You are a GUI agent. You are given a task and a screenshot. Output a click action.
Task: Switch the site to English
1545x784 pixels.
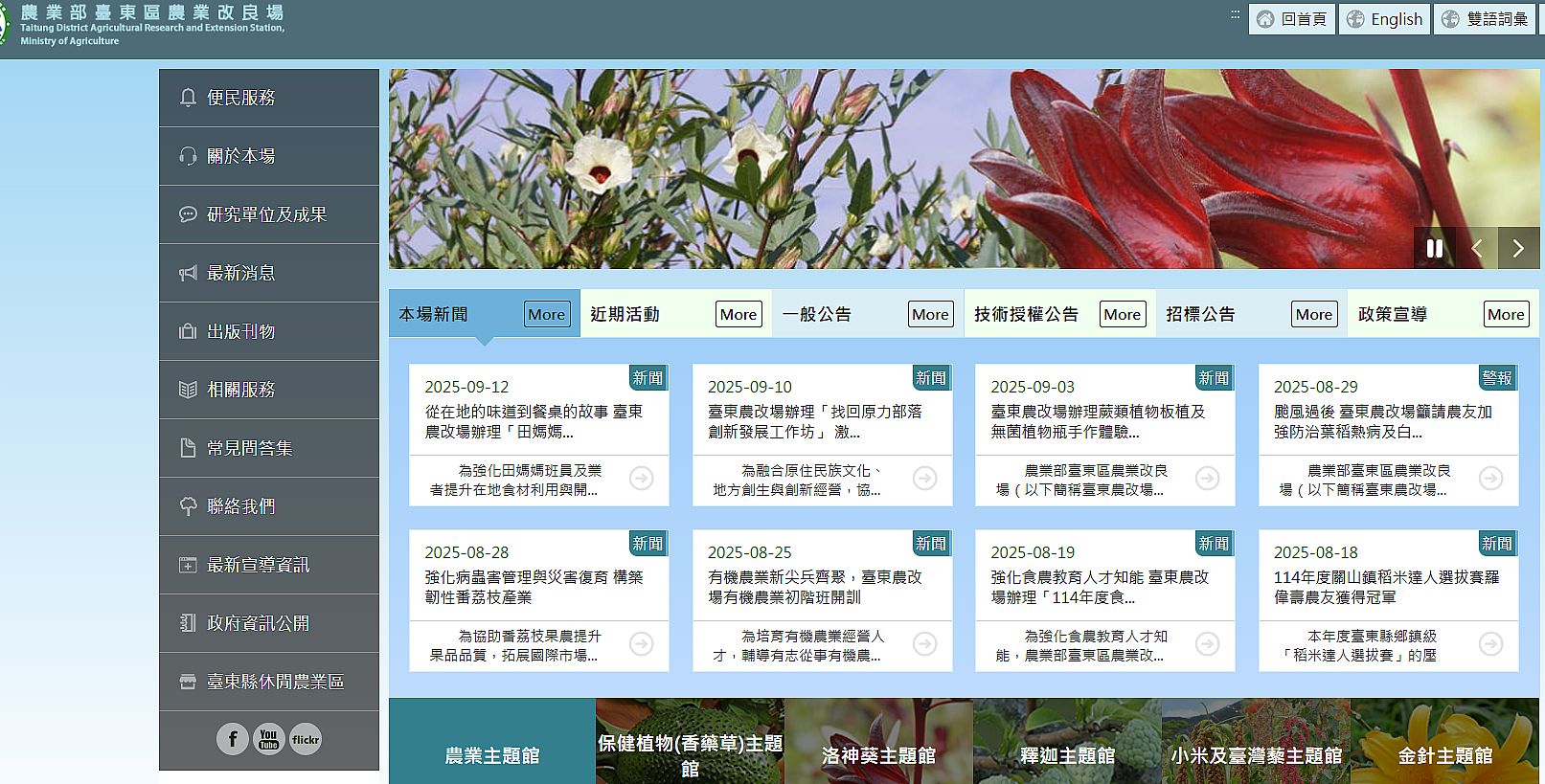pos(1385,19)
